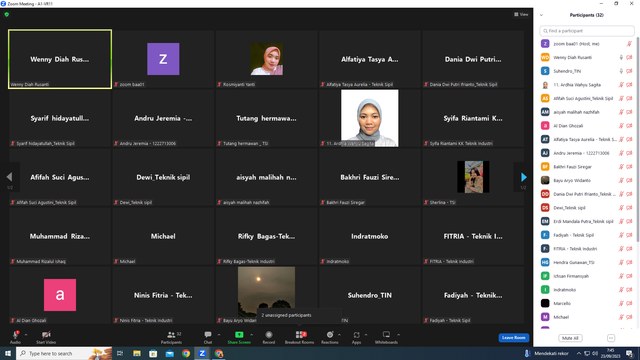Click inside Find a participant field
This screenshot has width=640, height=360.
click(587, 31)
